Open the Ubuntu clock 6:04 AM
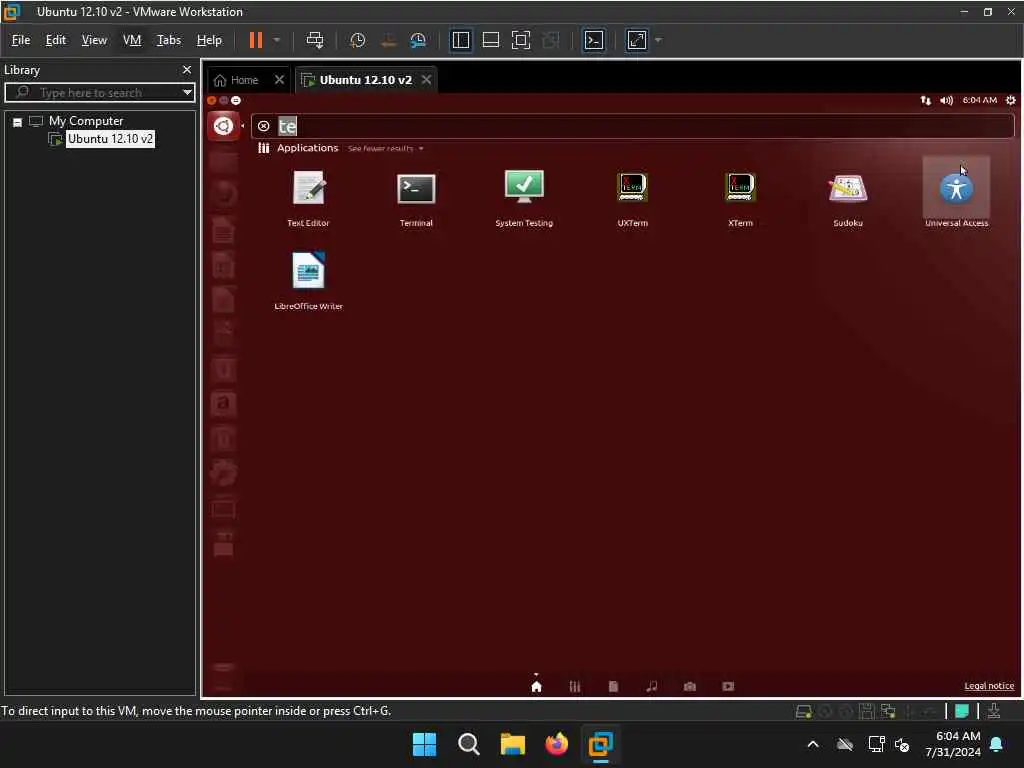The width and height of the screenshot is (1024, 768). coord(980,100)
